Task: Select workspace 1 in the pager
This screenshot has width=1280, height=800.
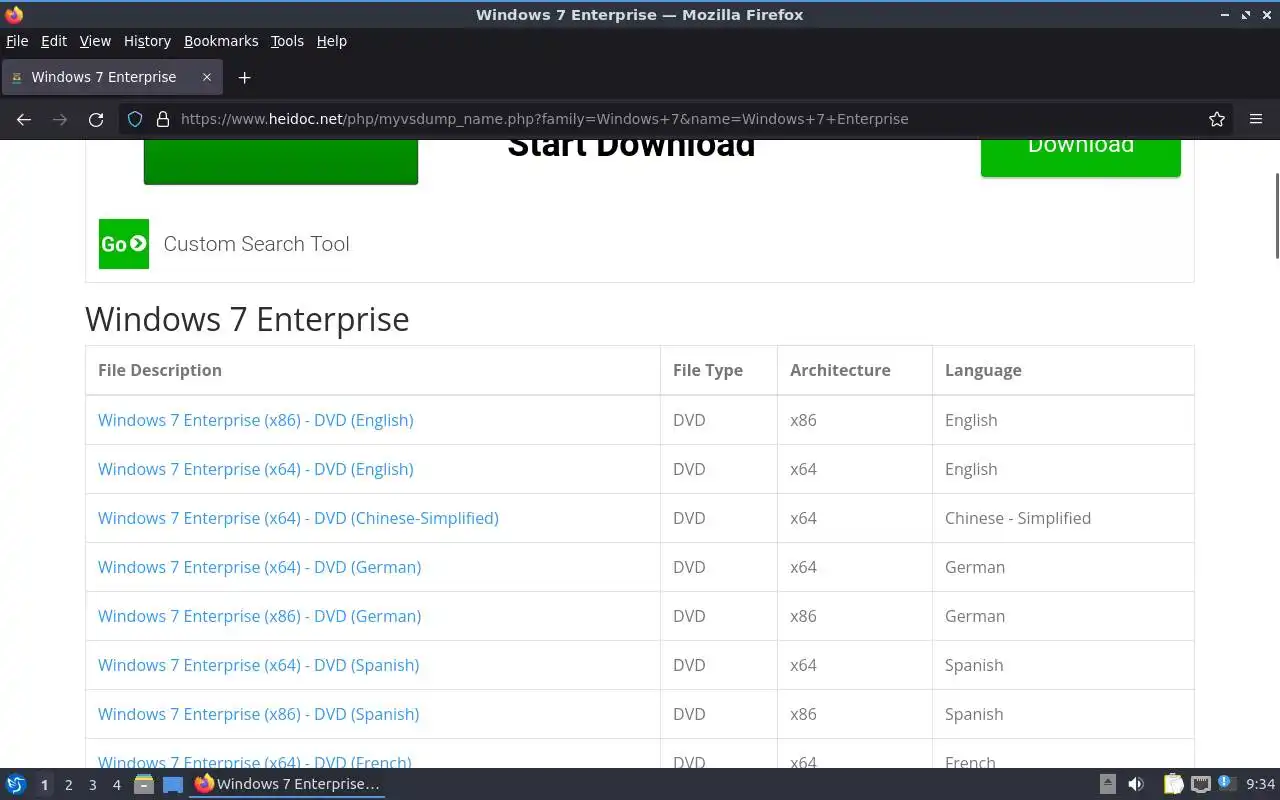Action: tap(44, 785)
